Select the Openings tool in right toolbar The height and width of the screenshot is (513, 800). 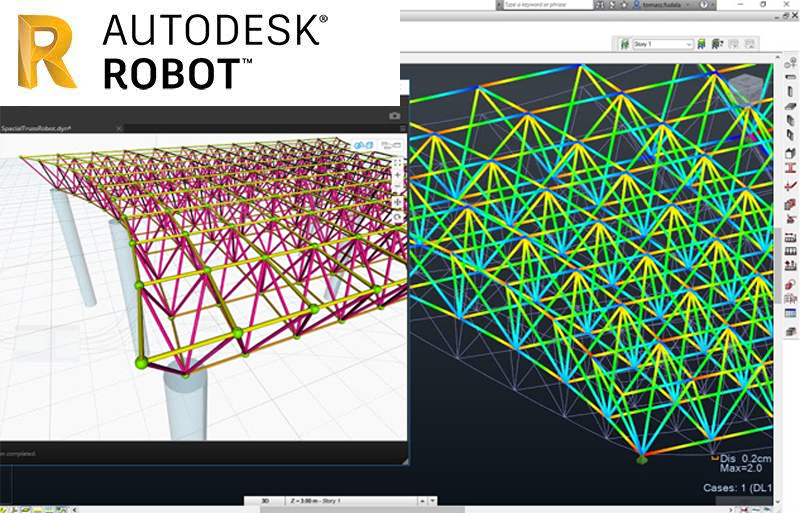[790, 135]
